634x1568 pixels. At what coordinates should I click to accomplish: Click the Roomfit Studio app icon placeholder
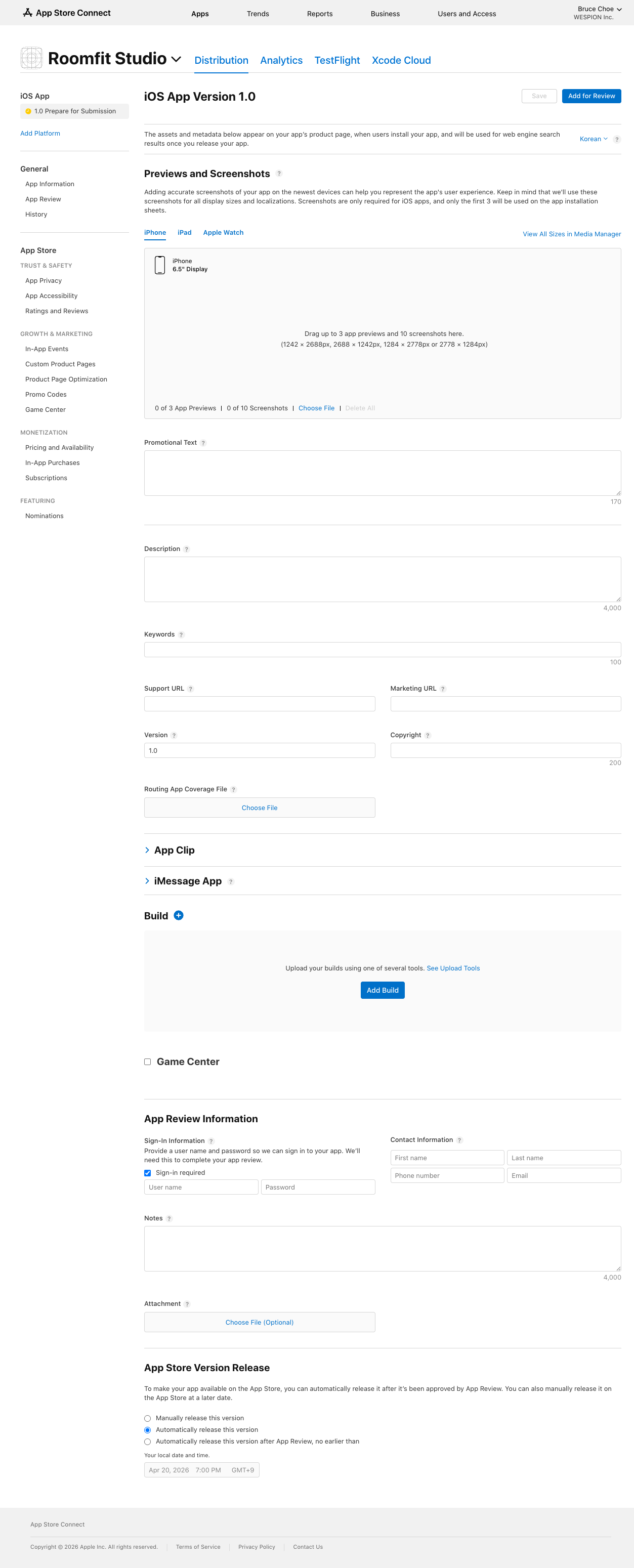click(31, 58)
